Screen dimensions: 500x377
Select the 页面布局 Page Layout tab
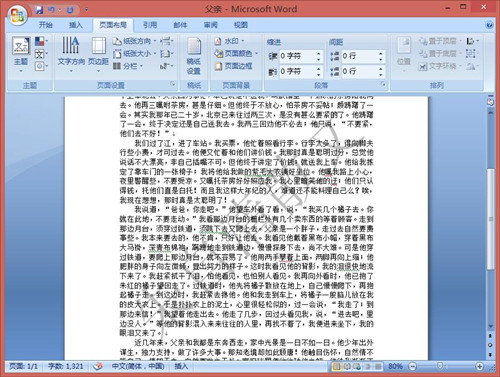pos(113,25)
